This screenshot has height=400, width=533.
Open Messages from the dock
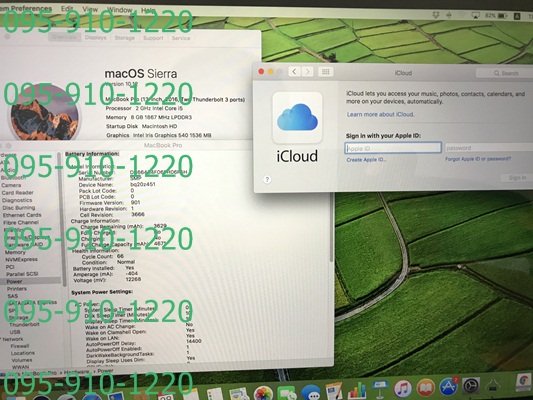pos(311,393)
